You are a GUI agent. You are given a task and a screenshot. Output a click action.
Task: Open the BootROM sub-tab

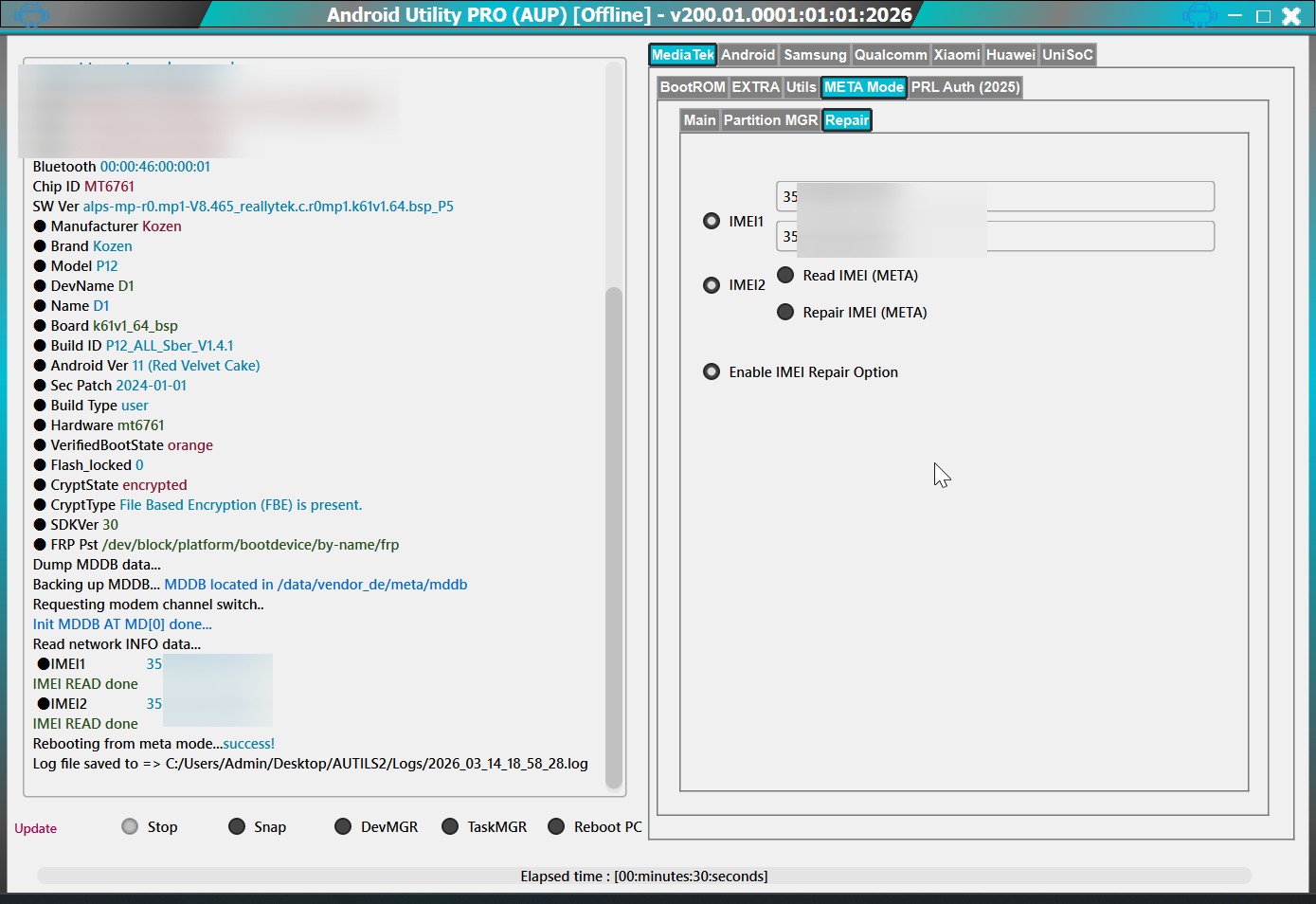tap(693, 87)
